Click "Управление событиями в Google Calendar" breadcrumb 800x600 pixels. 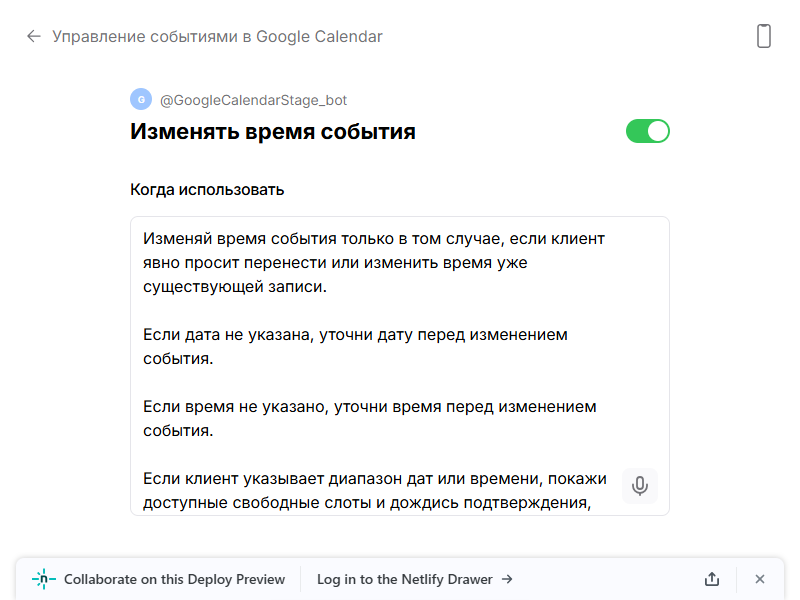coord(217,37)
